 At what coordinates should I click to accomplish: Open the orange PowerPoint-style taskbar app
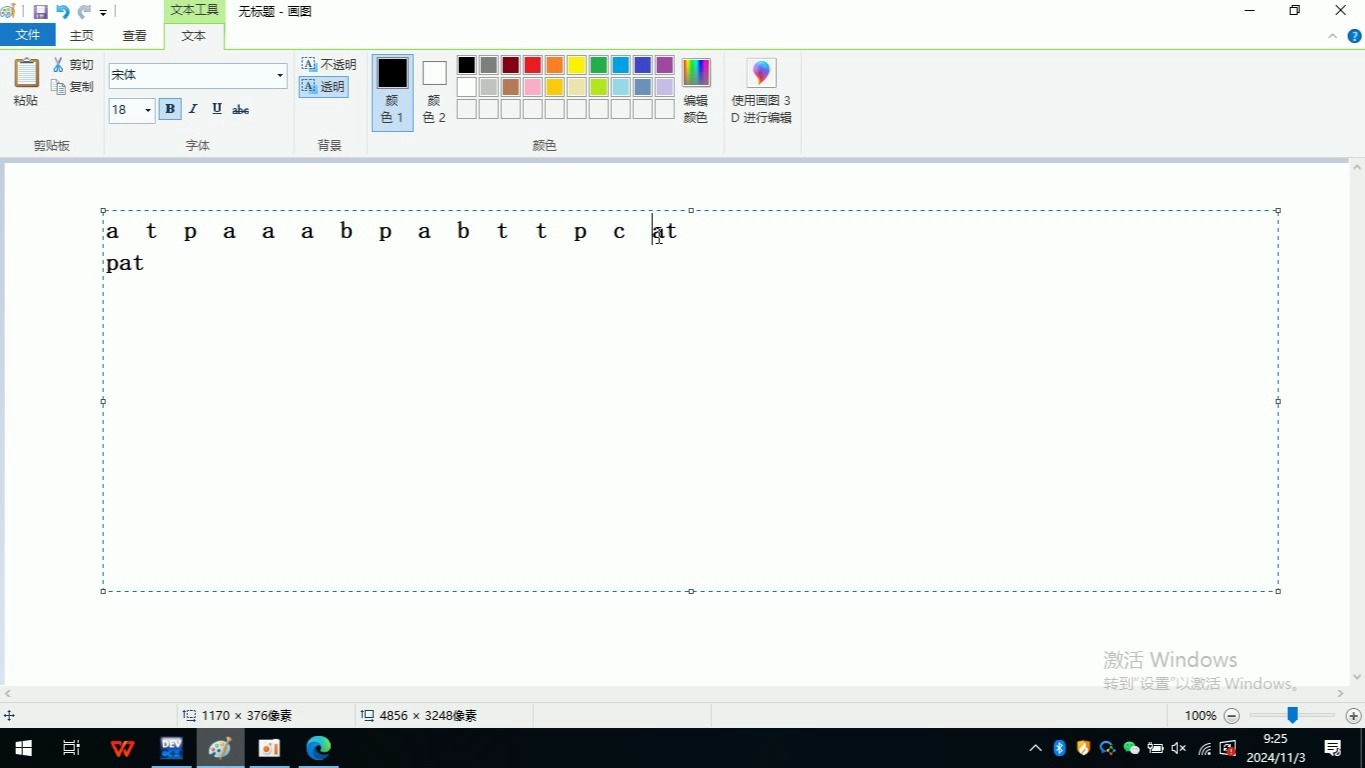pos(269,748)
